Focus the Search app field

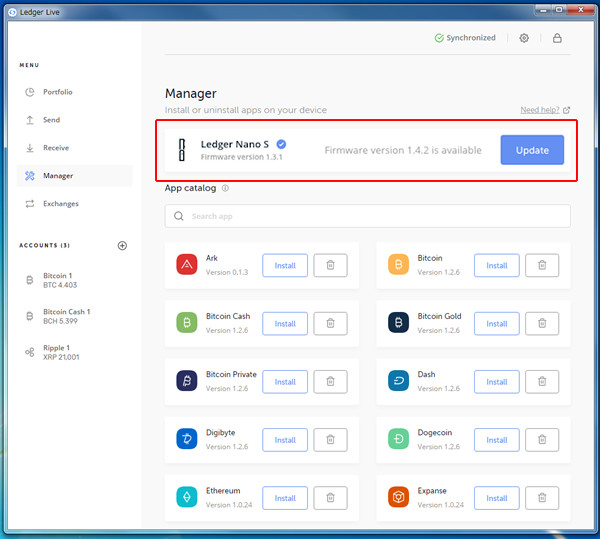pyautogui.click(x=367, y=216)
